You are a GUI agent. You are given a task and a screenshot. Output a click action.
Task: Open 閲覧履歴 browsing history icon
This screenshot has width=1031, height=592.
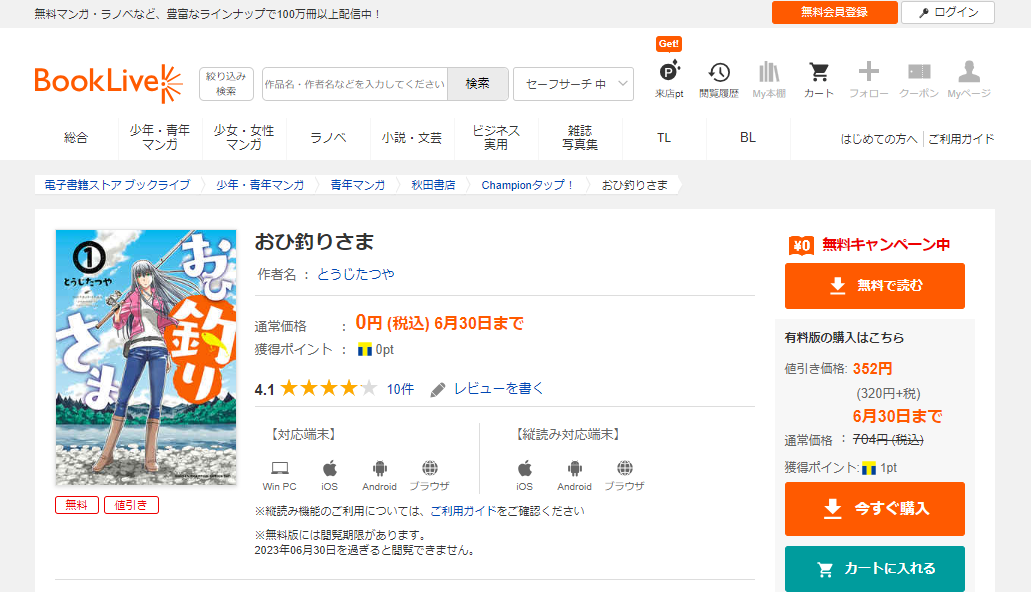718,73
